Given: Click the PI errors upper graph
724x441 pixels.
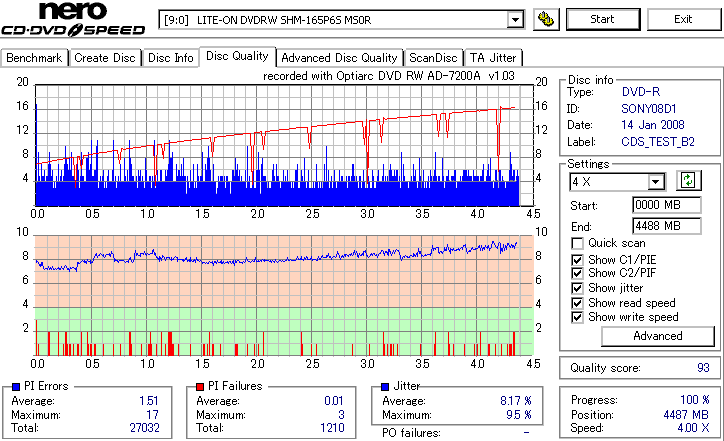Looking at the screenshot, I should coord(284,145).
